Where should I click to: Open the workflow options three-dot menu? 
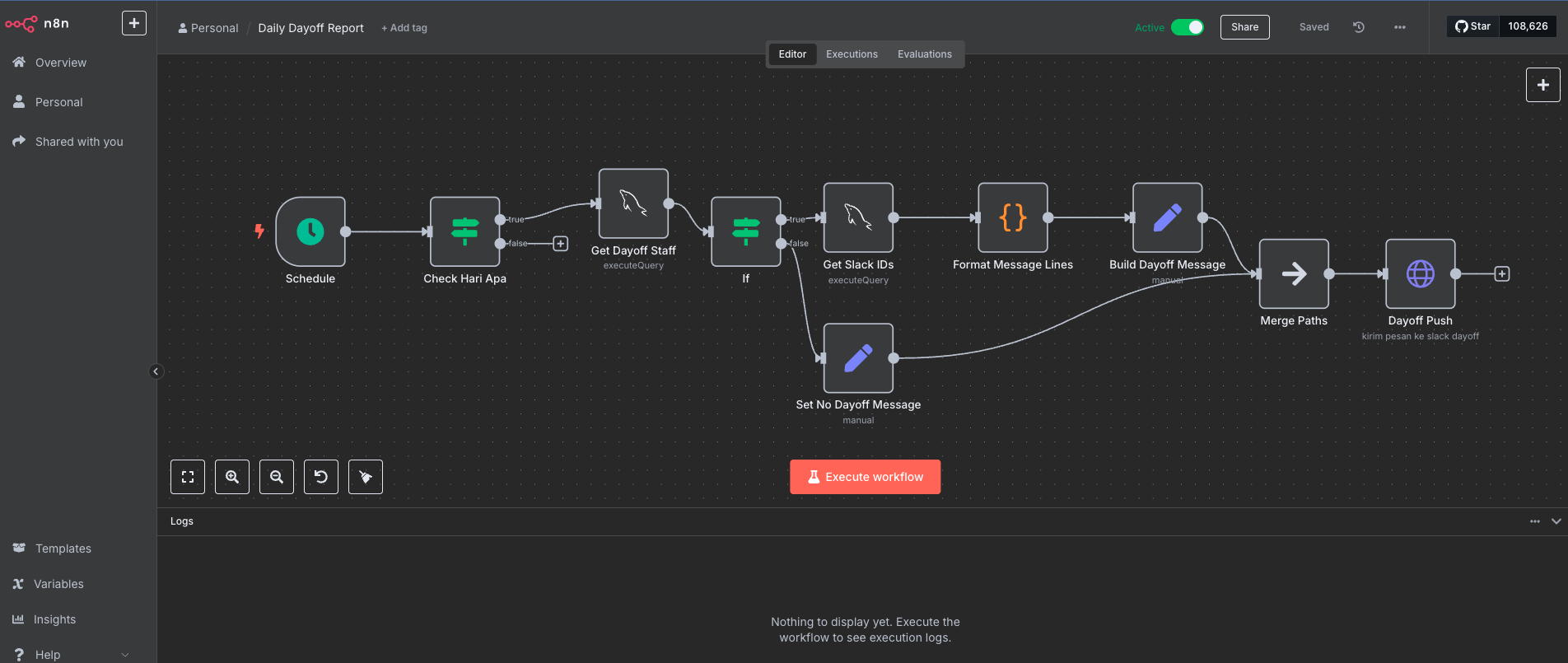[x=1399, y=27]
